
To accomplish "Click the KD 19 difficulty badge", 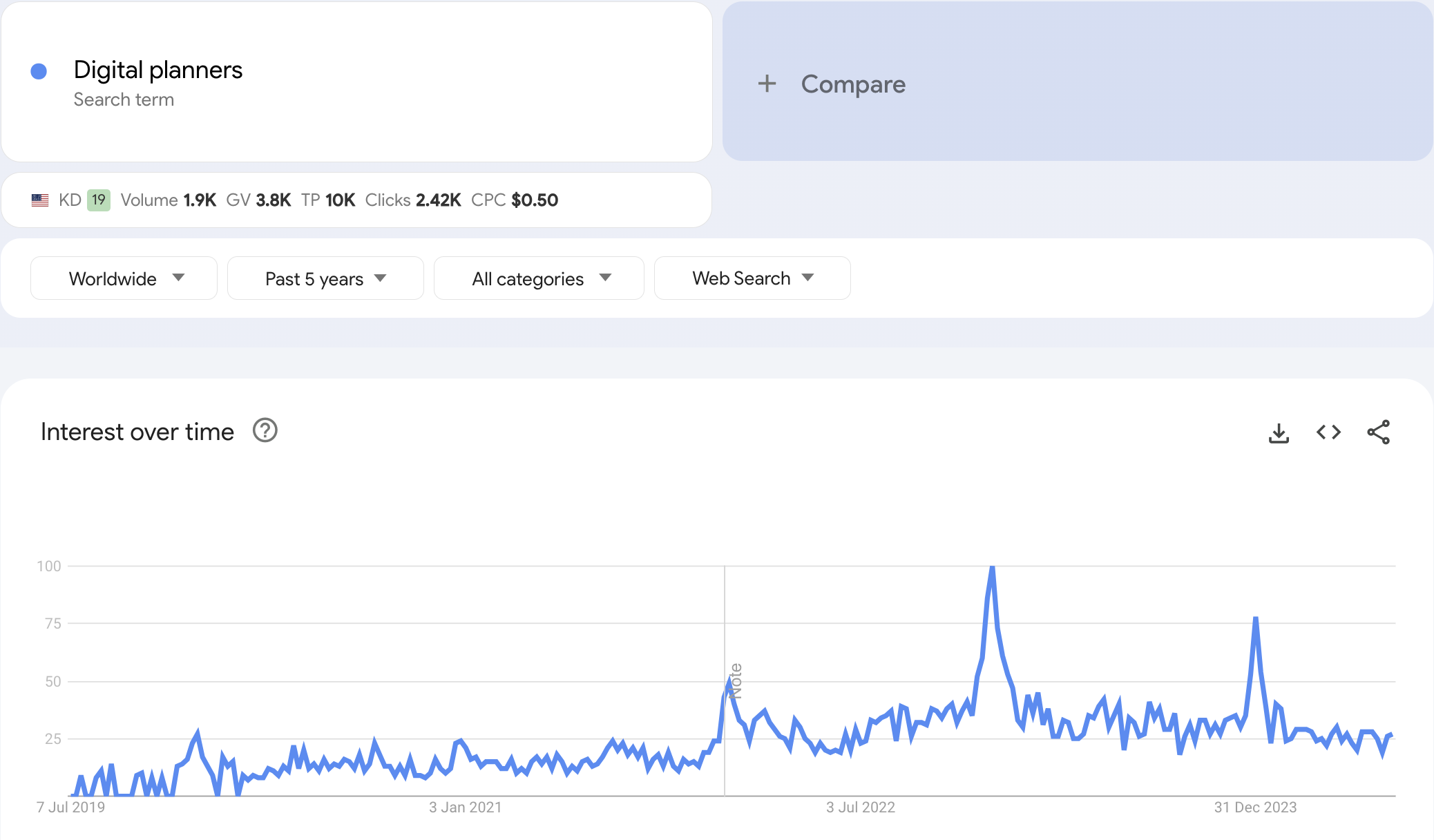I will 99,200.
